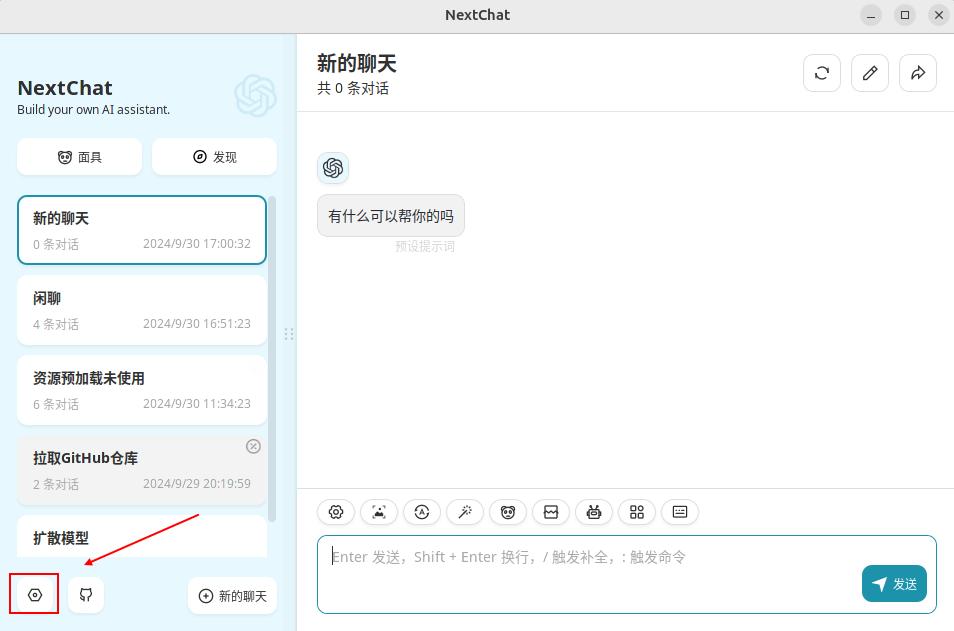Open the settings hexagon icon in sidebar
Image resolution: width=954 pixels, height=631 pixels.
click(x=35, y=594)
